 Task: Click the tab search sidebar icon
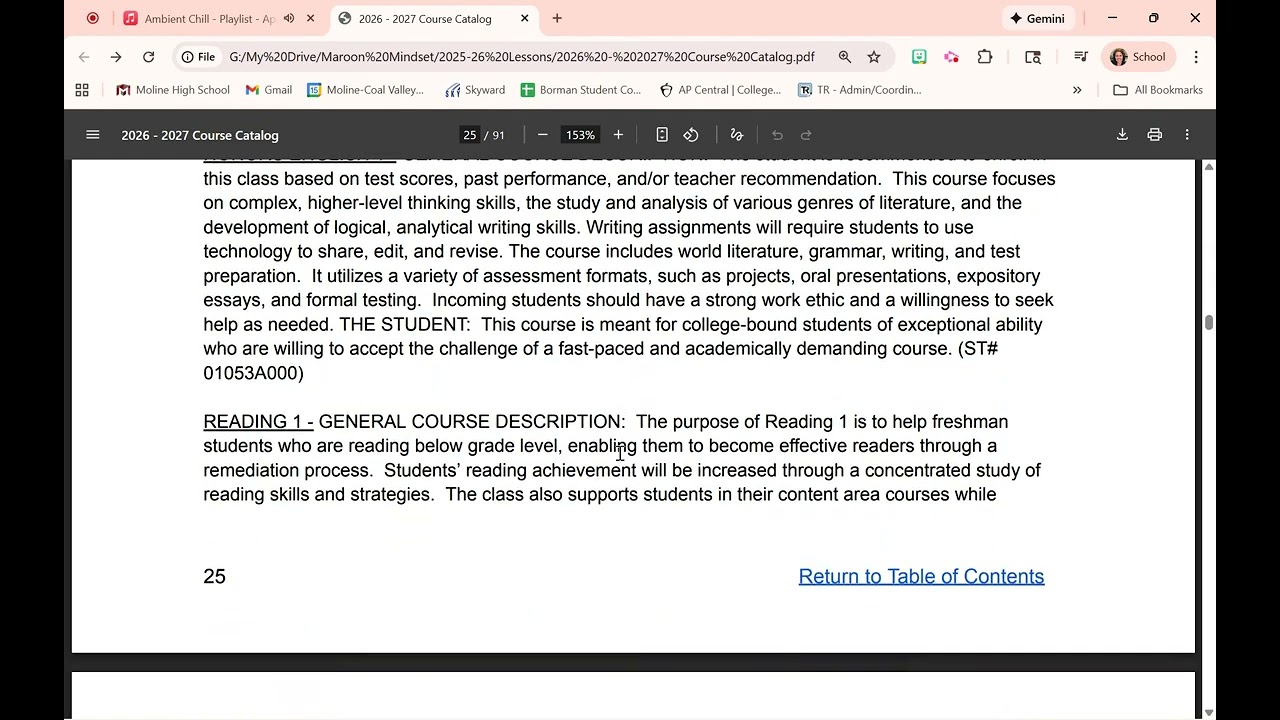point(1033,57)
